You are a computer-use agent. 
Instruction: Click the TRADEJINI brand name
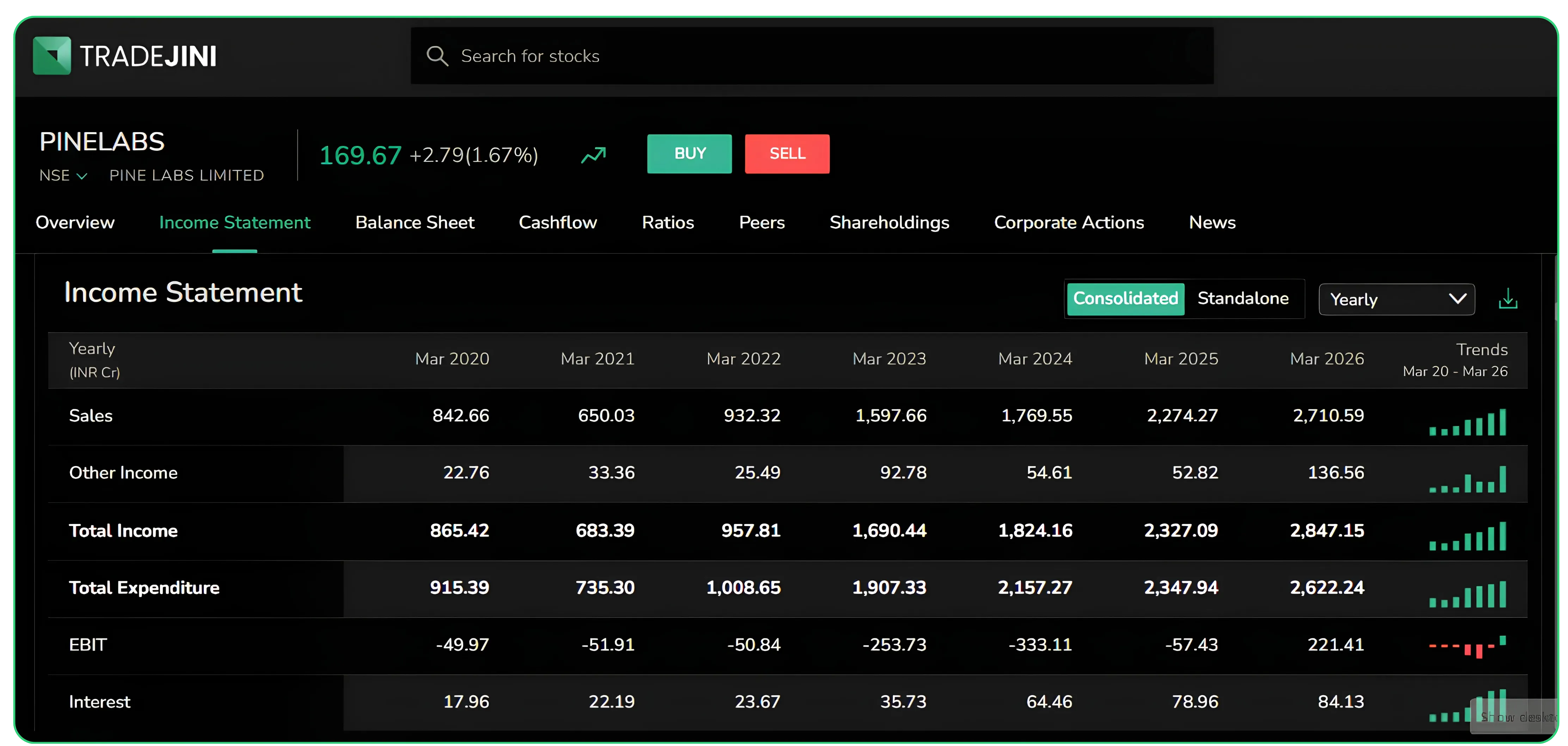[148, 56]
